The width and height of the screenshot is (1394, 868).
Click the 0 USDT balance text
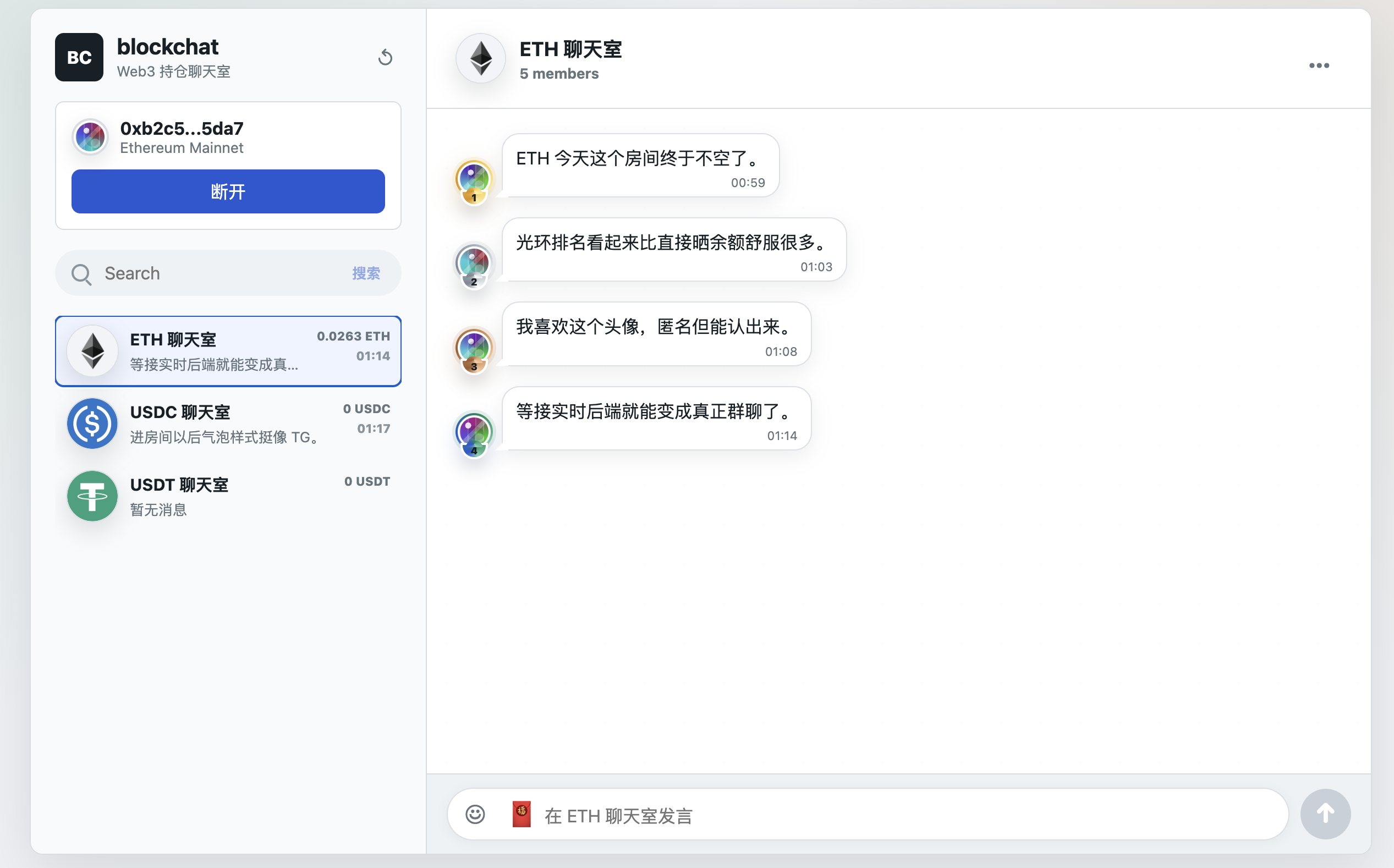coord(367,482)
